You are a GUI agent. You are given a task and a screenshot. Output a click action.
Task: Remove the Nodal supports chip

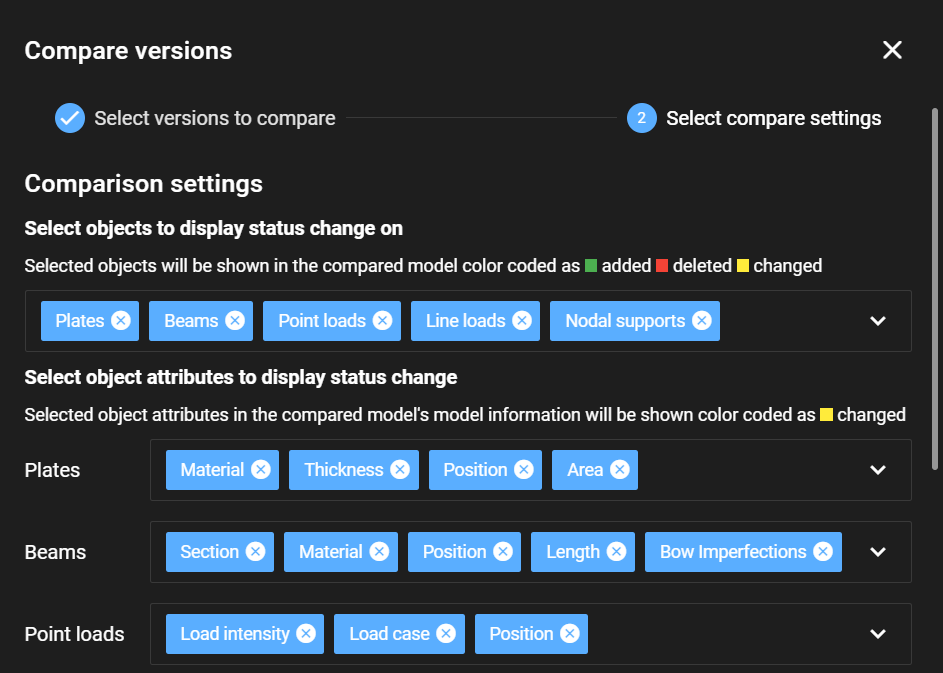[x=701, y=321]
